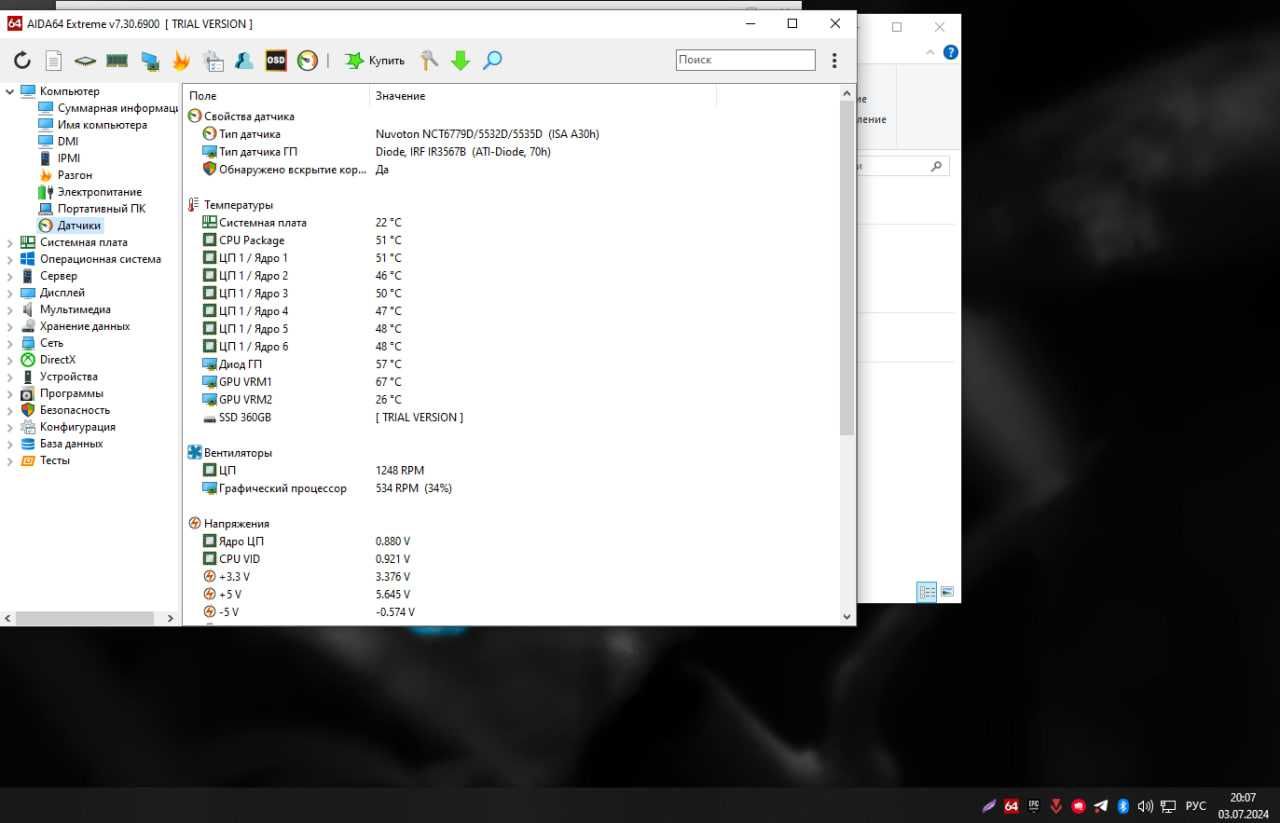
Task: Open the three-dot menu next to search
Action: (x=835, y=61)
